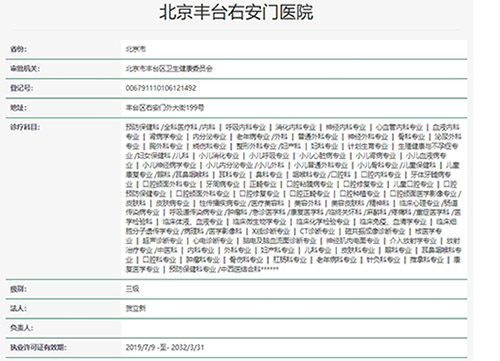Click 美容外科 in the department list

tap(308, 203)
